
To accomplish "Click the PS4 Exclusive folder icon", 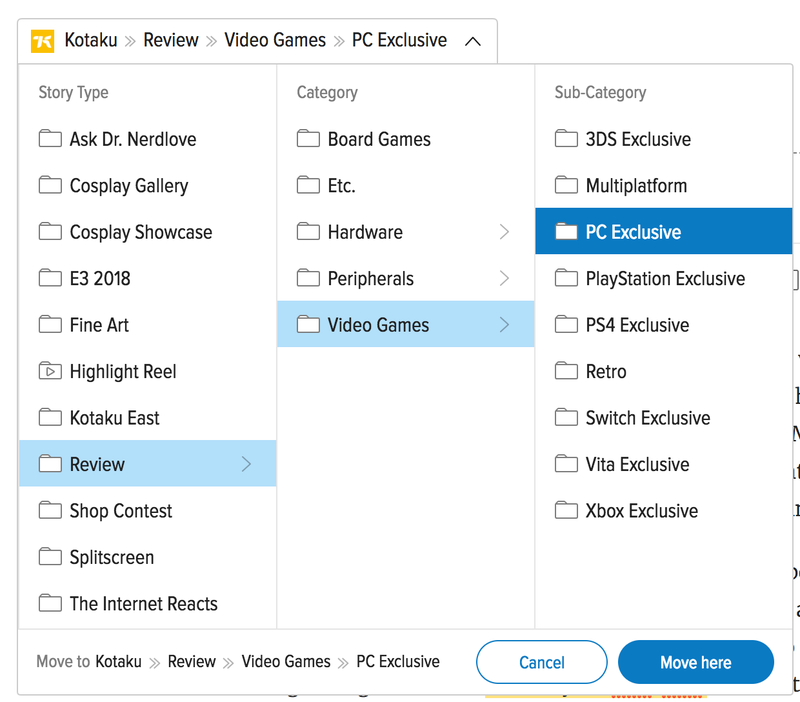I will pos(566,324).
